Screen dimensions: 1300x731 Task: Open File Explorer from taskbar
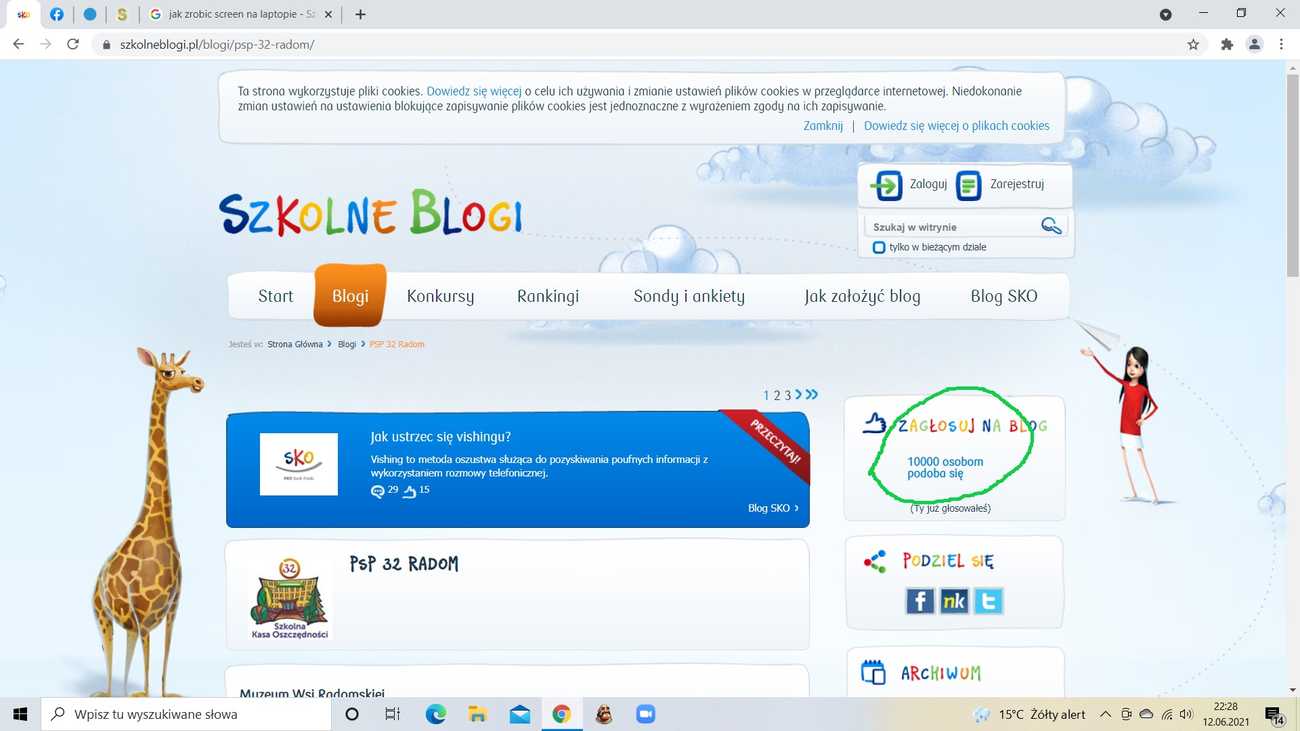coord(477,714)
